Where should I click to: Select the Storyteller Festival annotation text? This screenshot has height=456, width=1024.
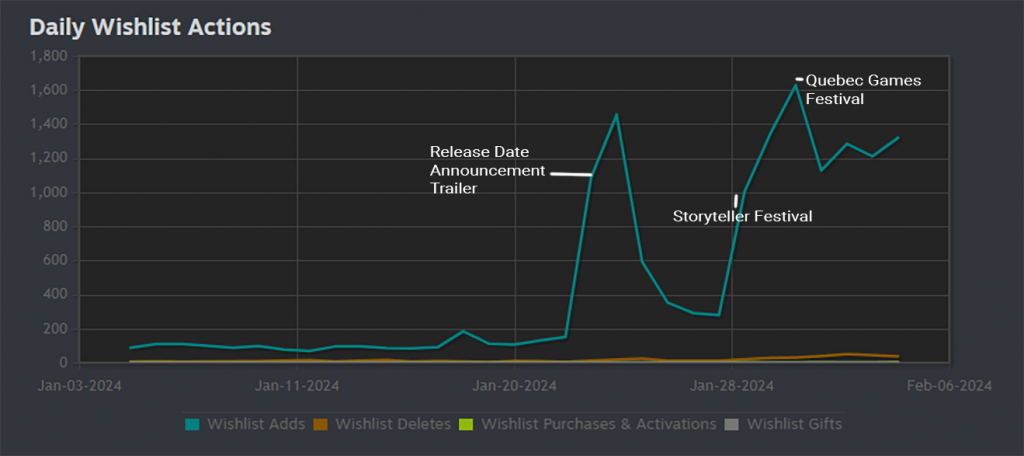click(742, 216)
